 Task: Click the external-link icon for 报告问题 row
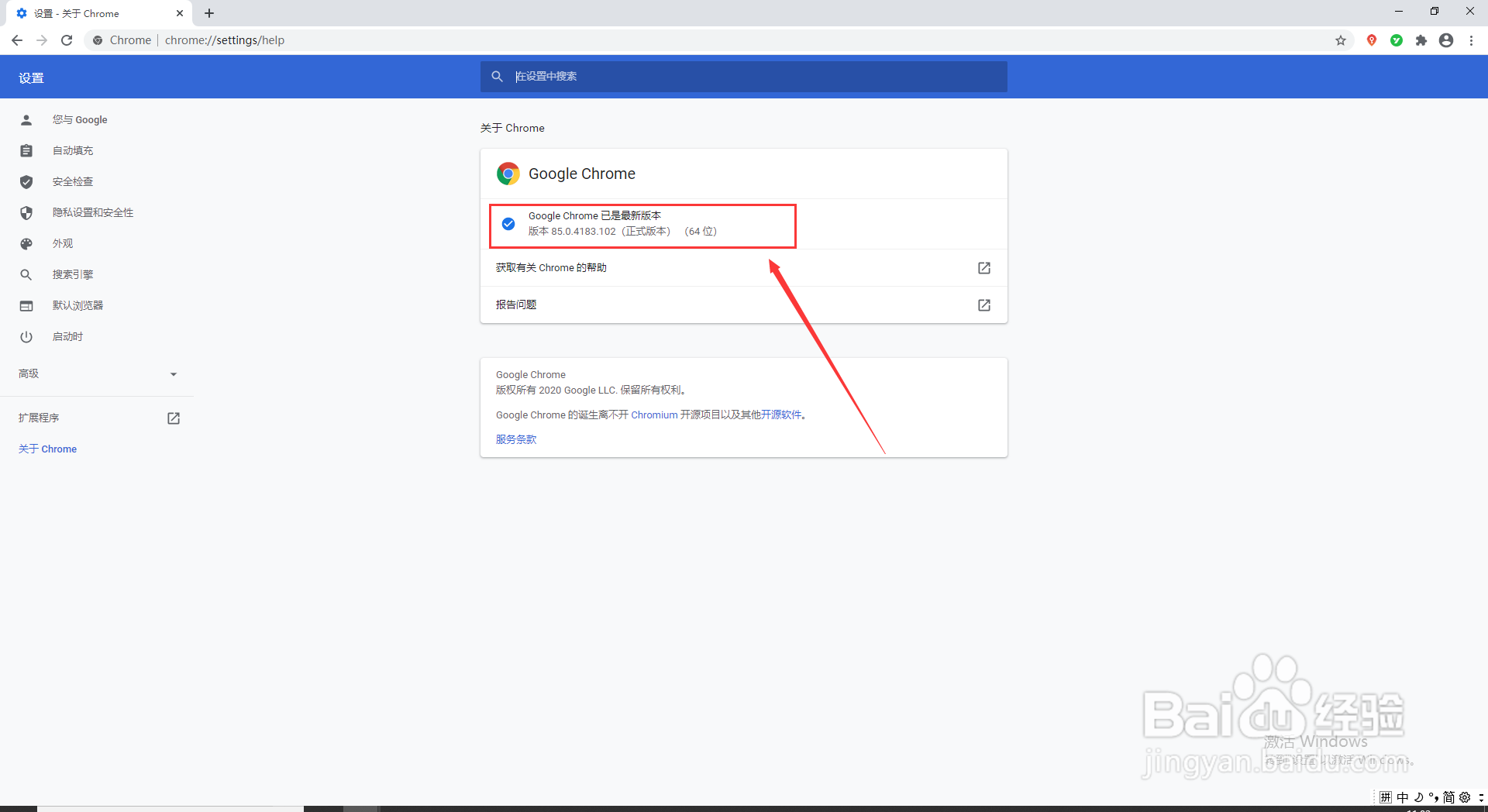click(x=984, y=304)
